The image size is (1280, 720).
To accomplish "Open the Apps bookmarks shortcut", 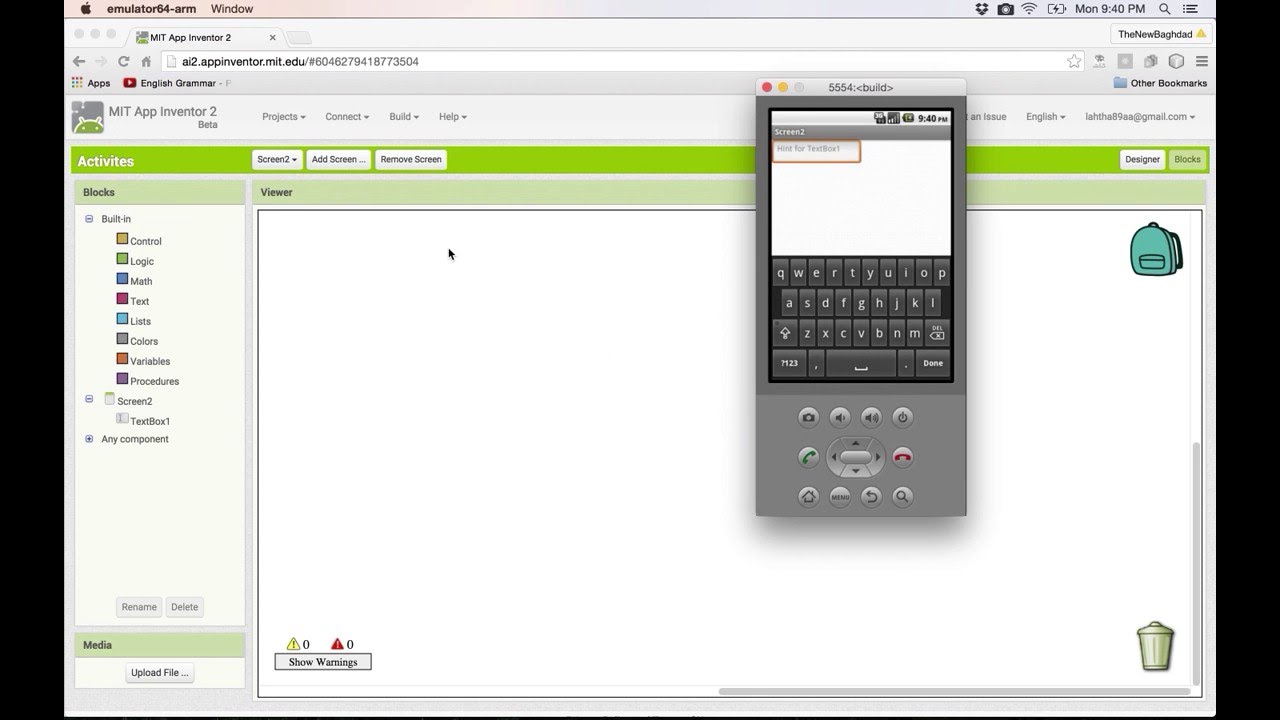I will pyautogui.click(x=91, y=83).
